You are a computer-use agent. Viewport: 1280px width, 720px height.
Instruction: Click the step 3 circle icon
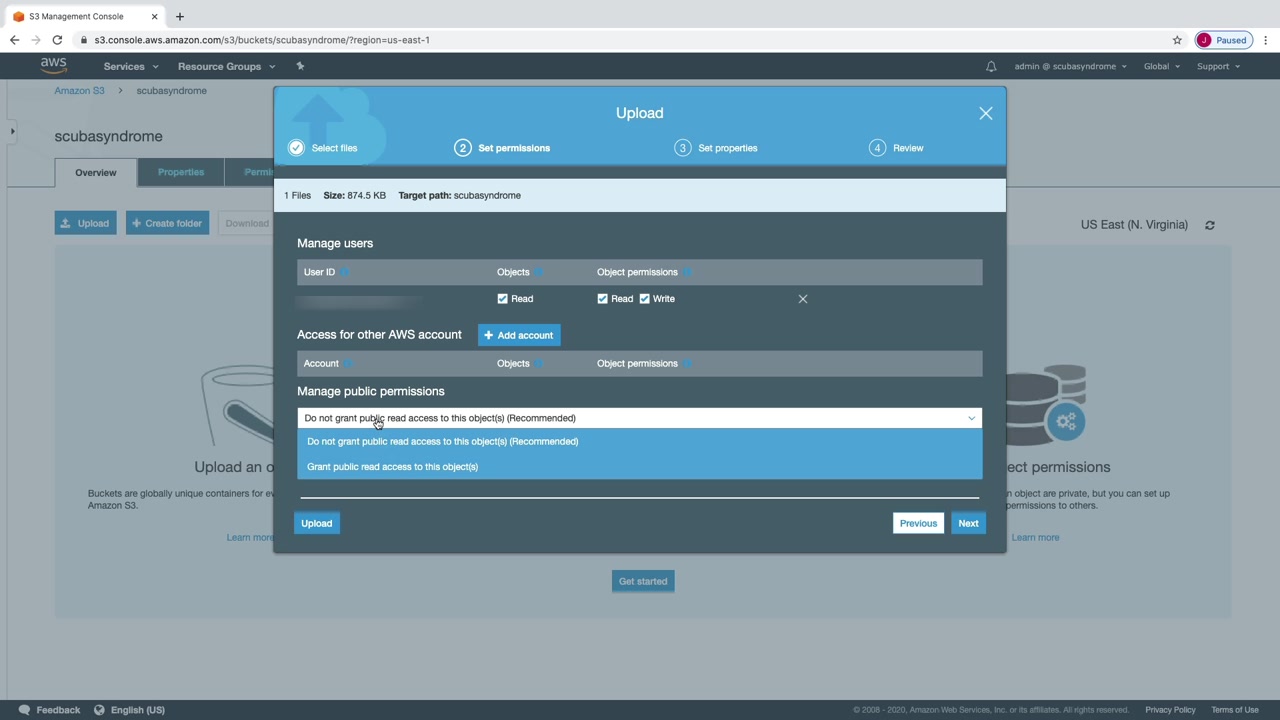(x=683, y=148)
